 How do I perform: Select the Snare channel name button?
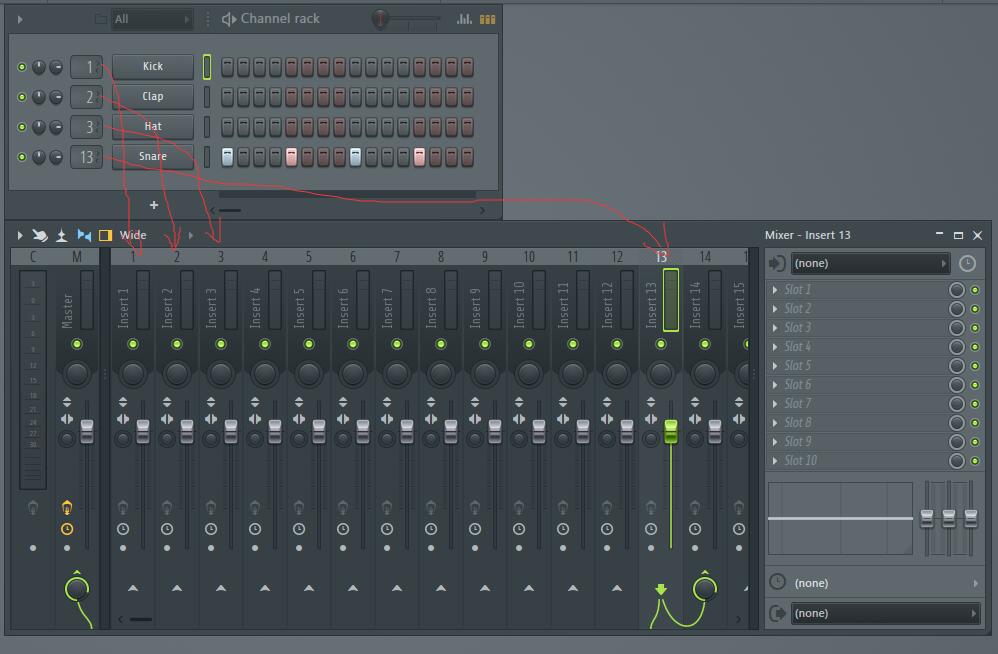[x=151, y=157]
